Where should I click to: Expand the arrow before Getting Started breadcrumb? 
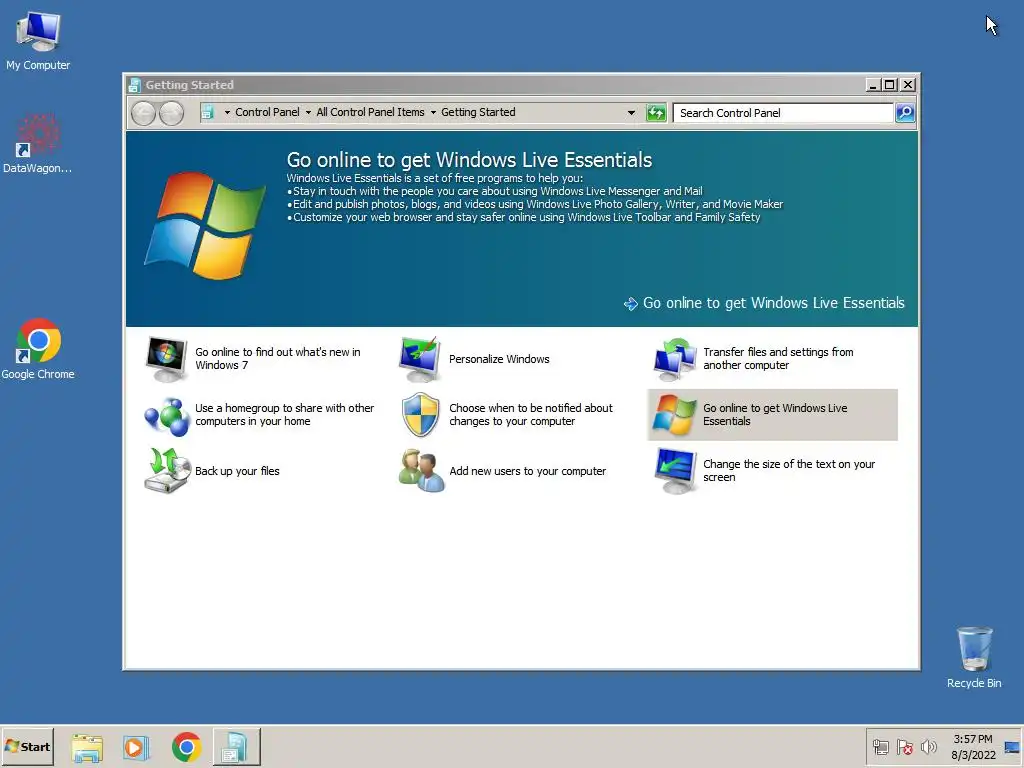tap(433, 113)
